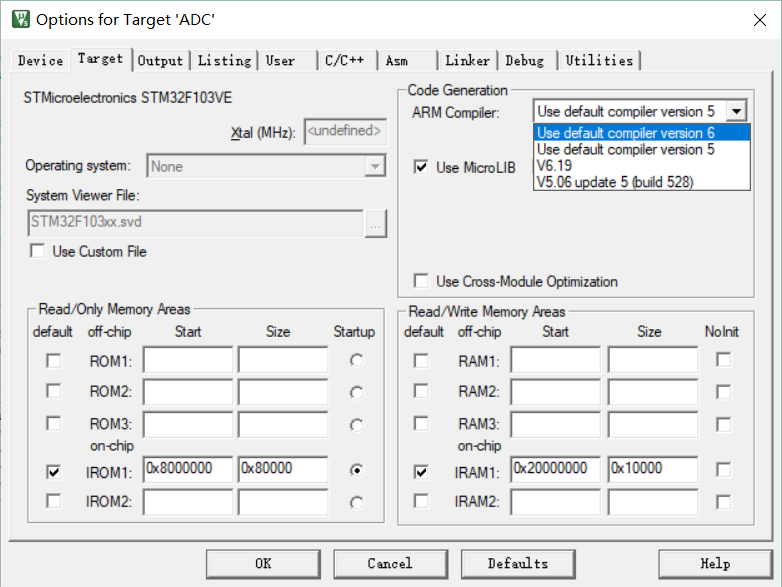Choose V6.19 compiler from list

tap(642, 166)
